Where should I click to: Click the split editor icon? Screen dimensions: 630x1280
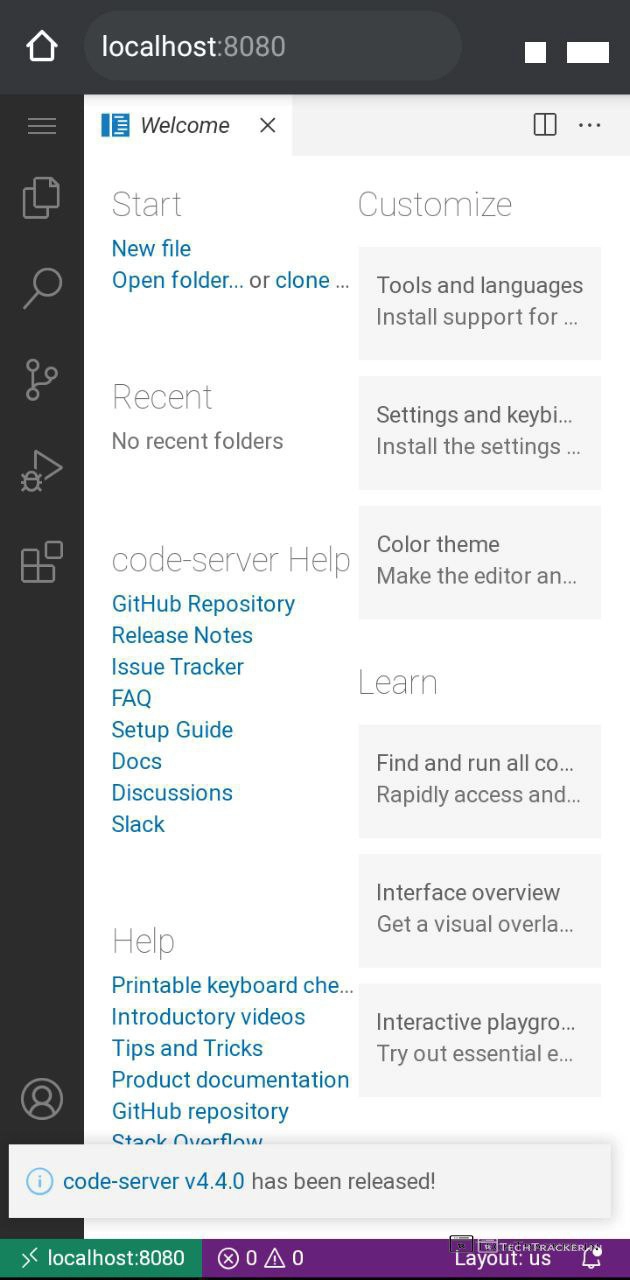pos(545,125)
